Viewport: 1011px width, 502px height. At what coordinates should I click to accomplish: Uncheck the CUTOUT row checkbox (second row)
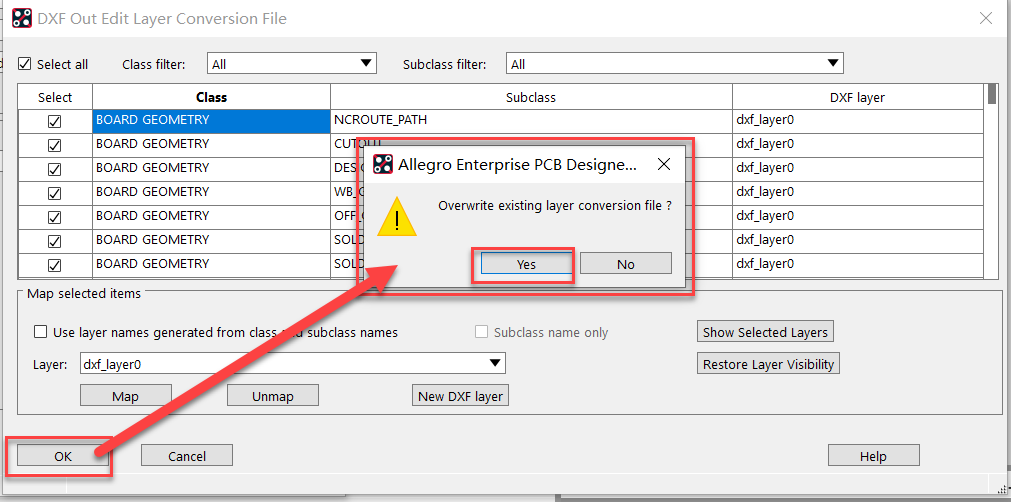[55, 145]
